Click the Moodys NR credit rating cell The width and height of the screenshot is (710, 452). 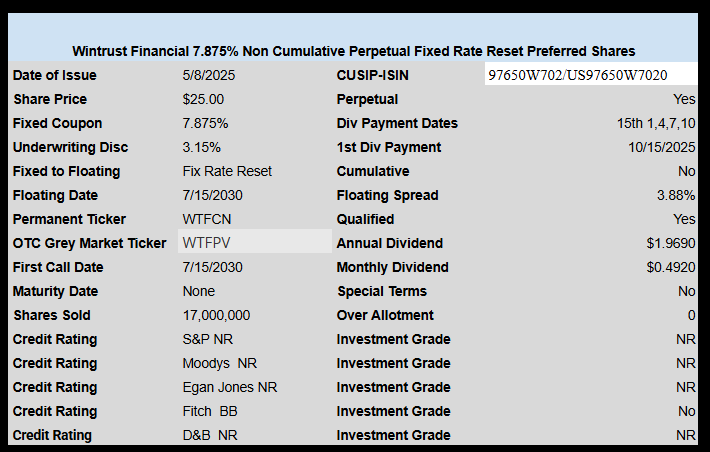click(220, 363)
